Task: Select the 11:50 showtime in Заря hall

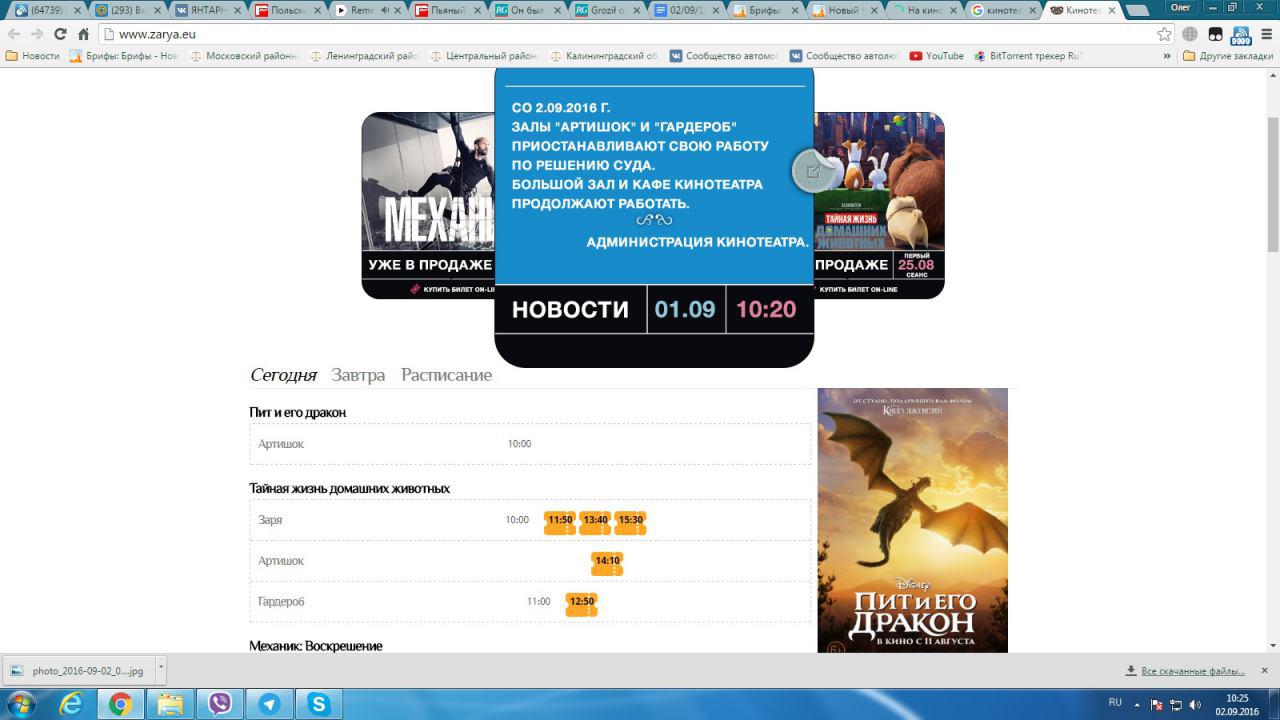Action: 560,521
